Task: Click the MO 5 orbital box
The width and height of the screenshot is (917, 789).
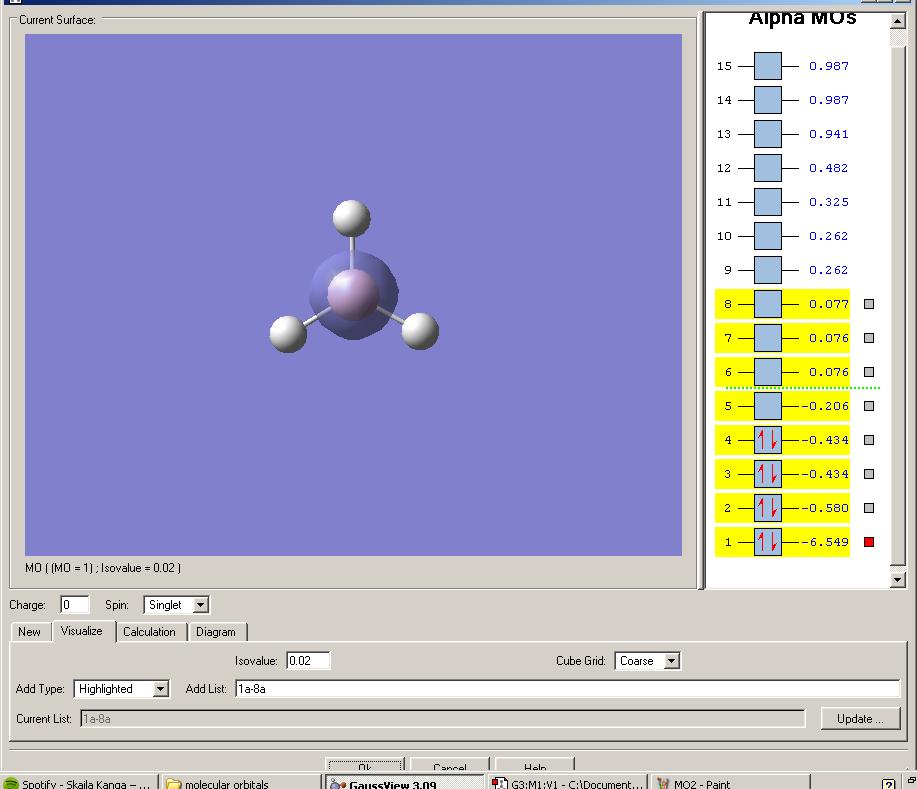Action: pyautogui.click(x=767, y=406)
